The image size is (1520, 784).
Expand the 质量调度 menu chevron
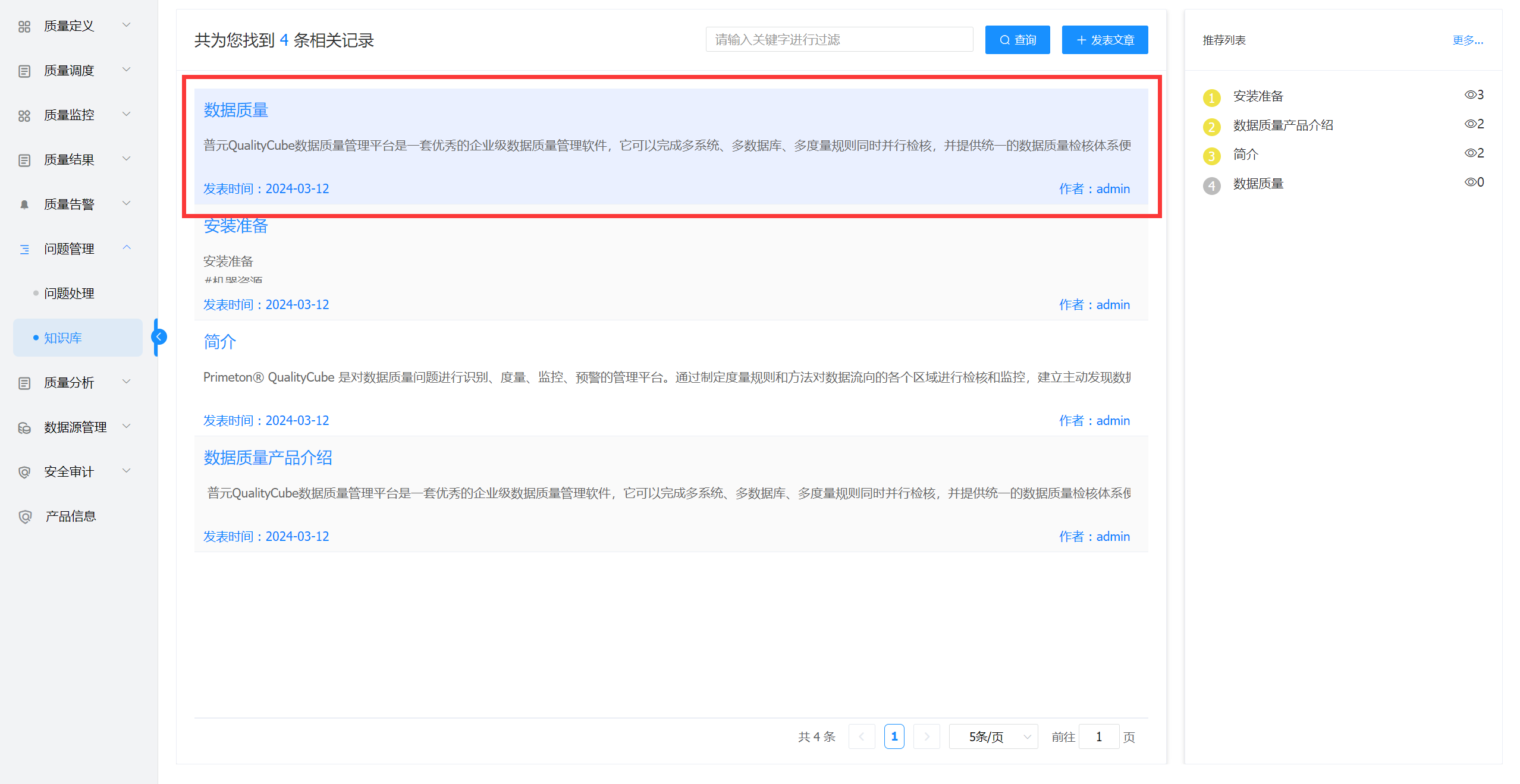tap(126, 70)
